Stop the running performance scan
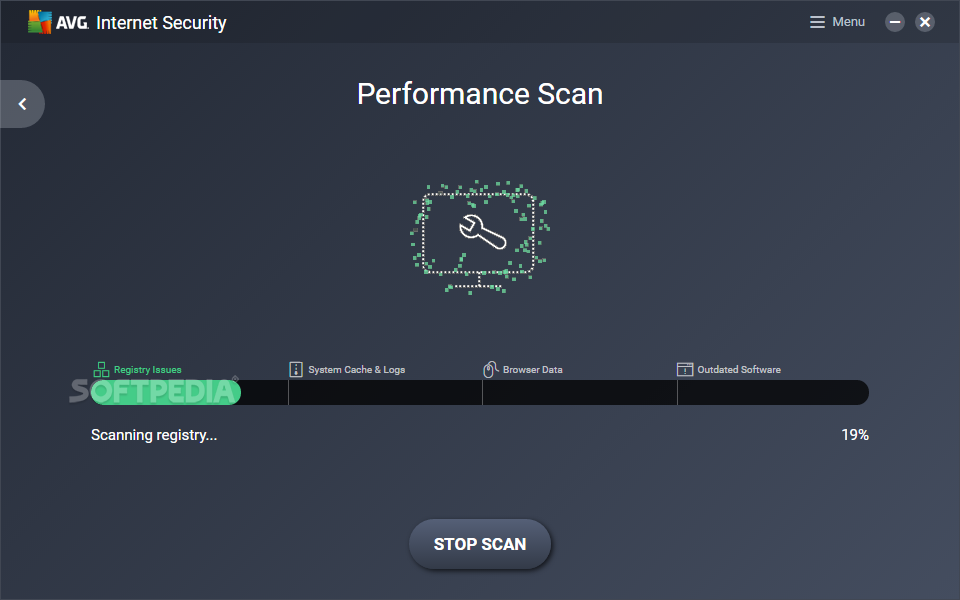 click(480, 544)
